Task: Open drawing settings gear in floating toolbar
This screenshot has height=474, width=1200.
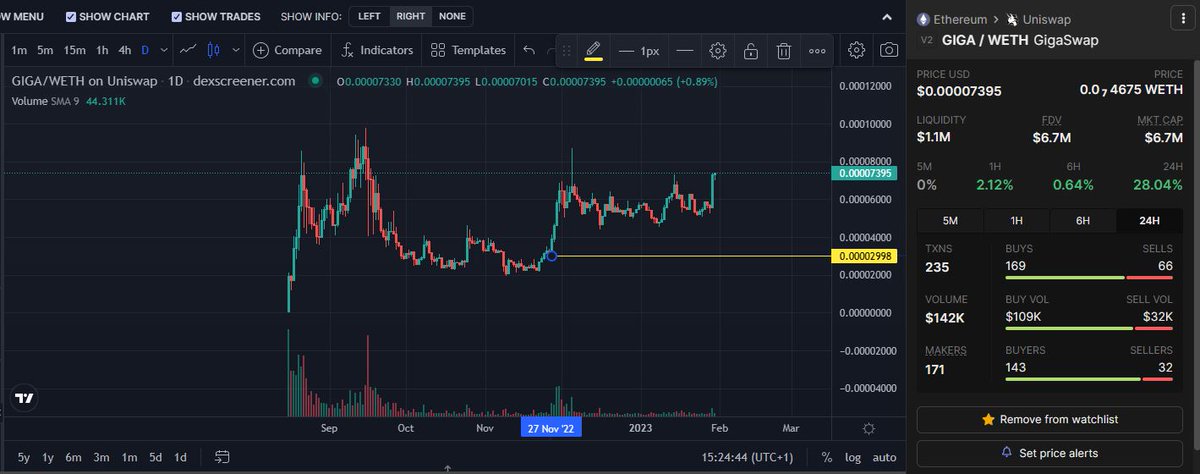Action: 718,50
